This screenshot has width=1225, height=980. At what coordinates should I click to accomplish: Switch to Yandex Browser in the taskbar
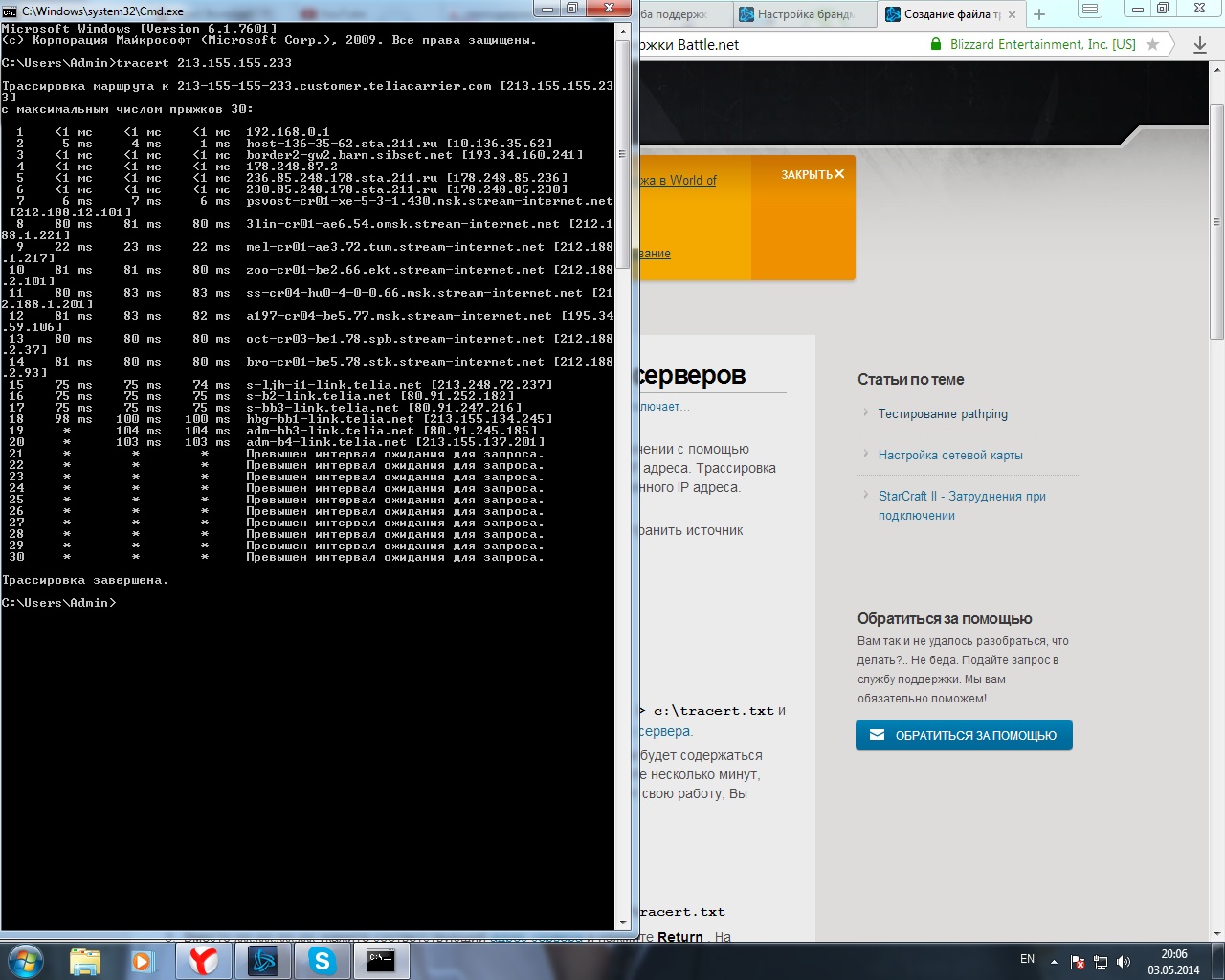[203, 961]
